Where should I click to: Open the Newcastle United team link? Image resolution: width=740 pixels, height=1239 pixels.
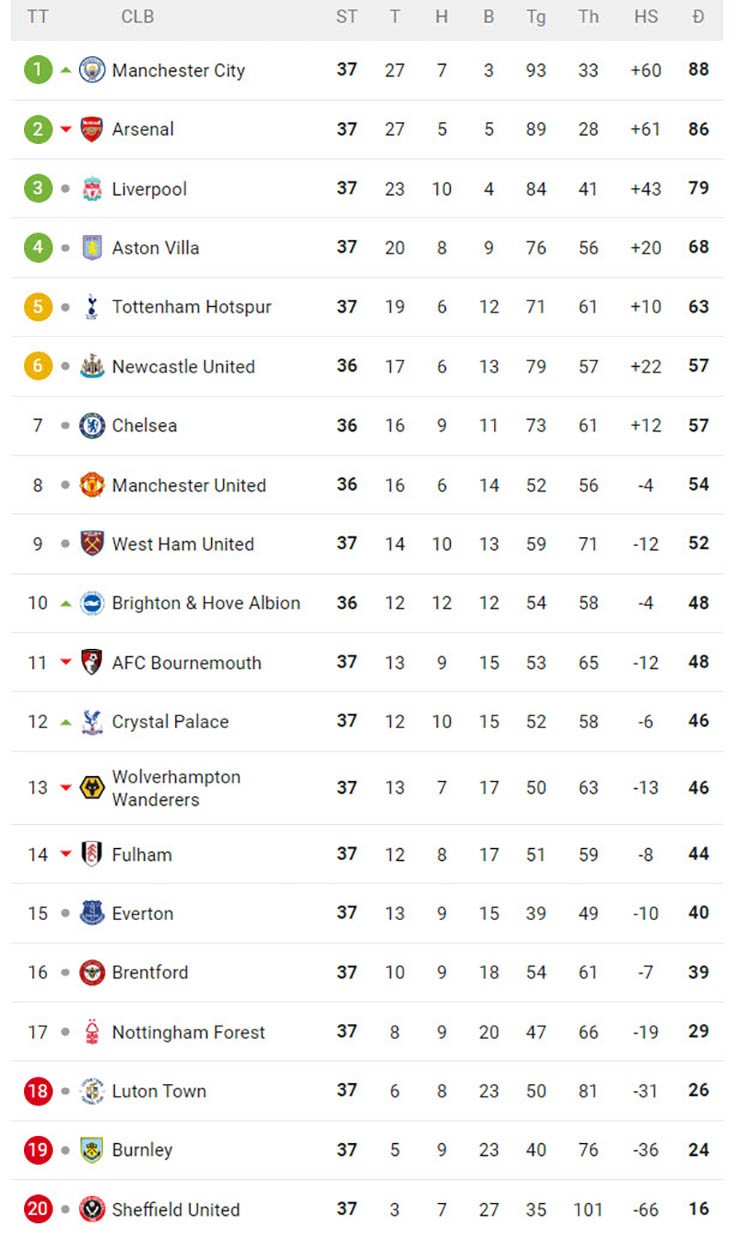click(x=183, y=367)
